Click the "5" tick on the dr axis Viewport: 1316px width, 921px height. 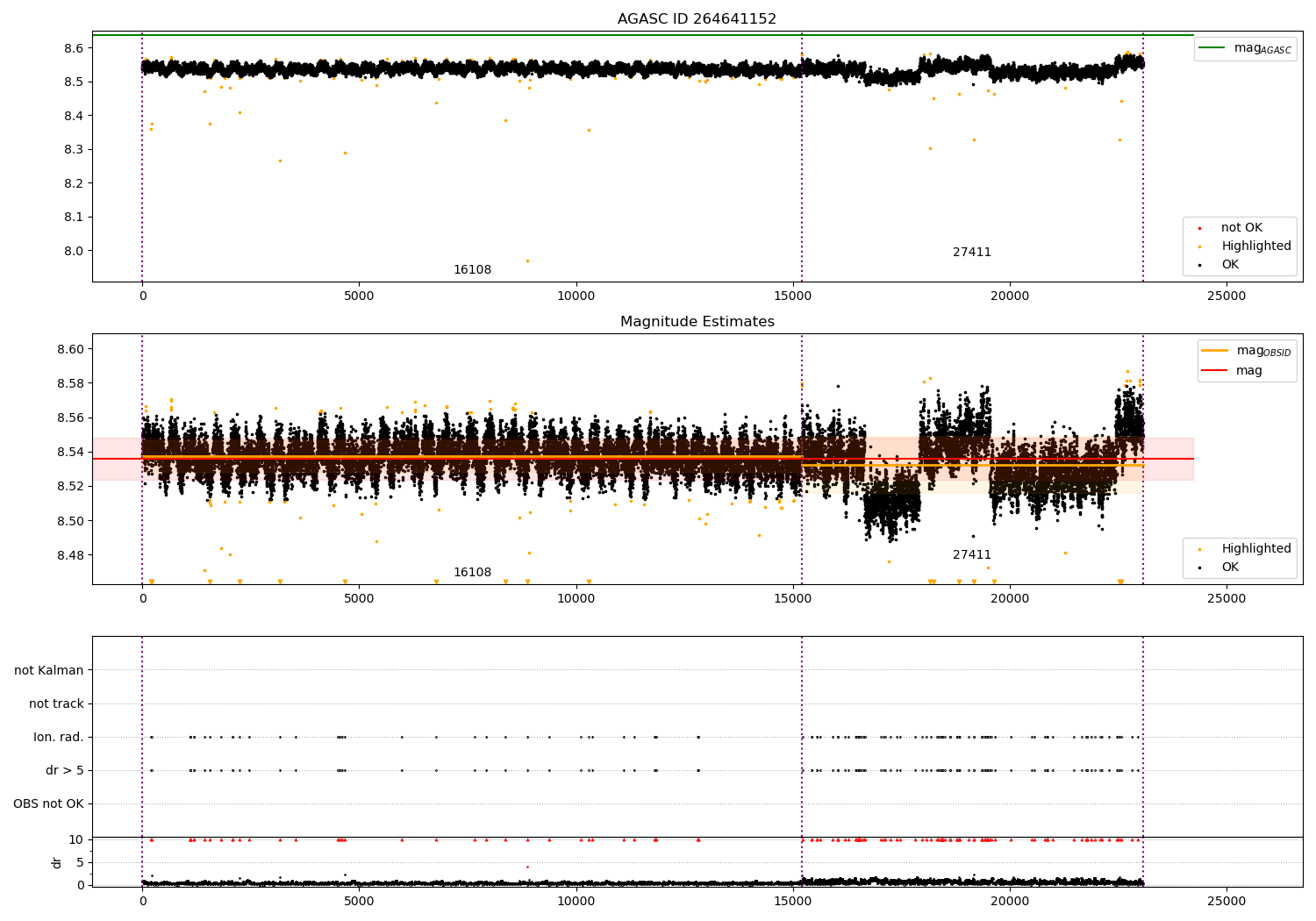point(81,862)
